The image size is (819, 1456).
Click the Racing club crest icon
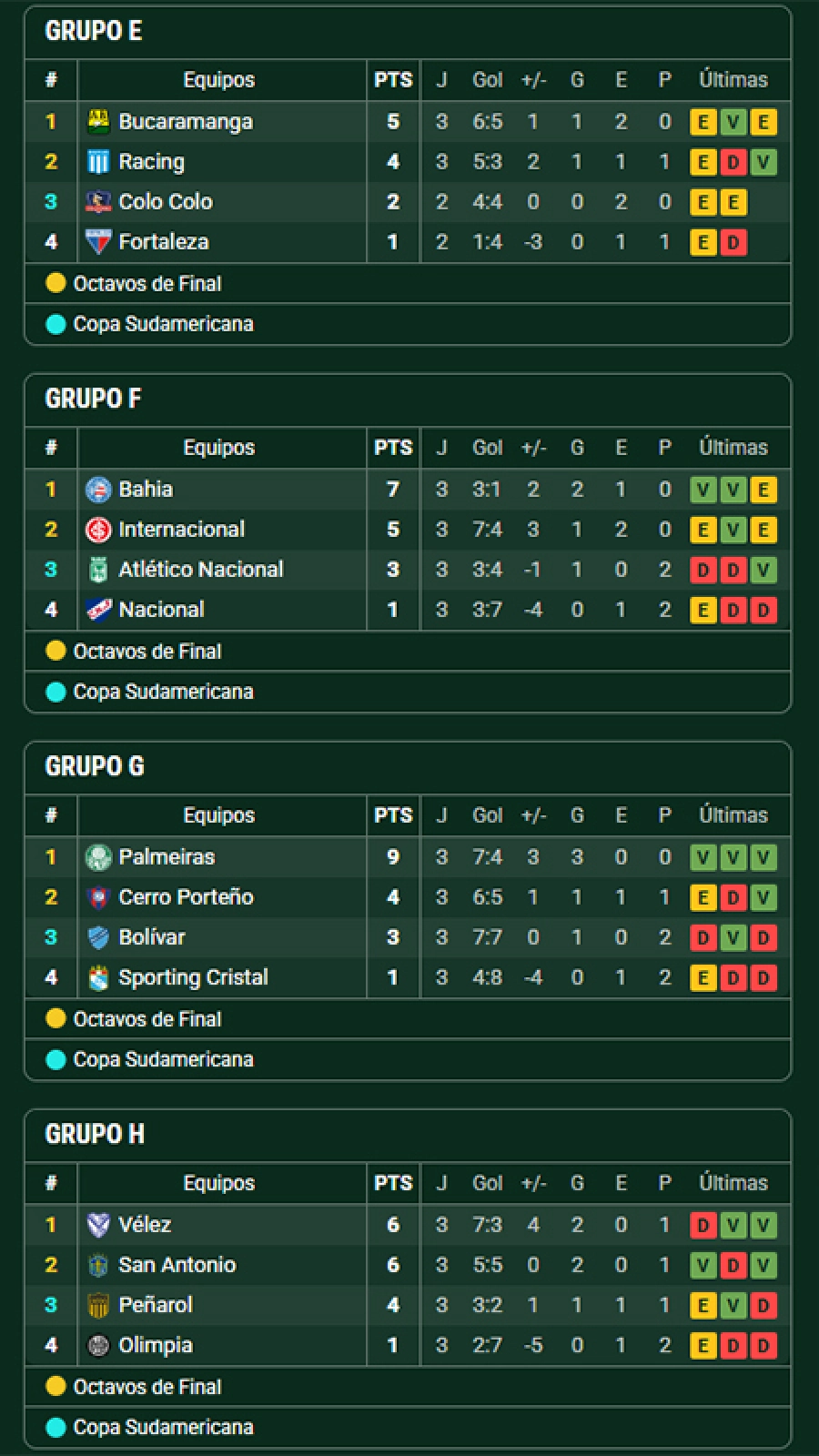click(98, 162)
